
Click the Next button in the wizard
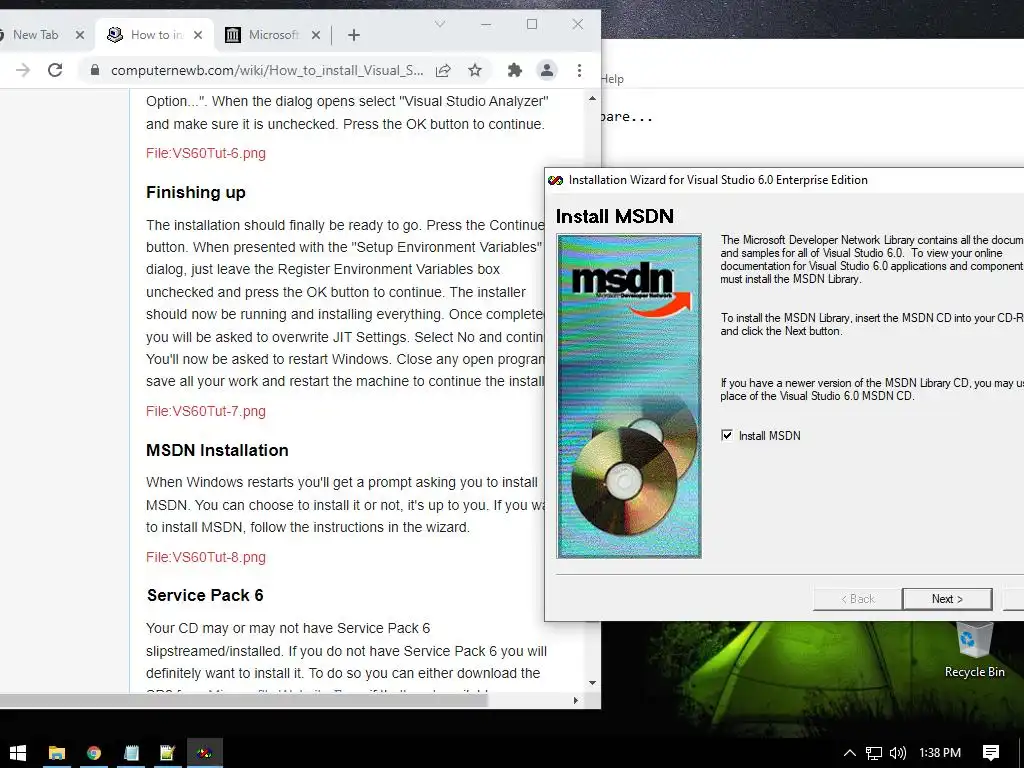pos(947,599)
